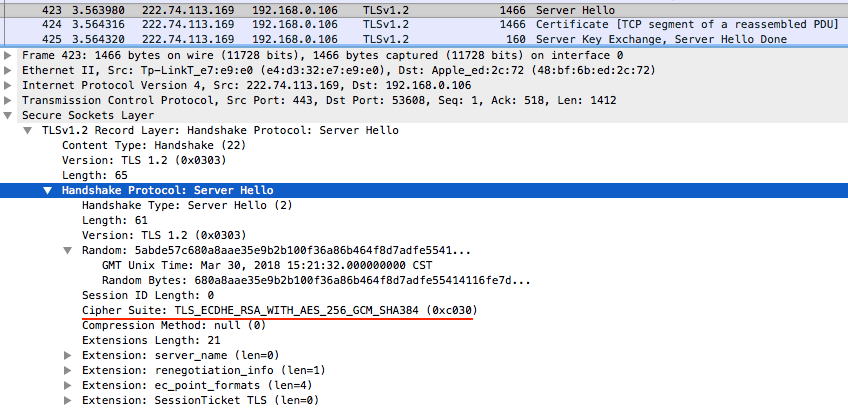848x408 pixels.
Task: Expand Transmission Control Protocol section
Action: click(x=8, y=101)
